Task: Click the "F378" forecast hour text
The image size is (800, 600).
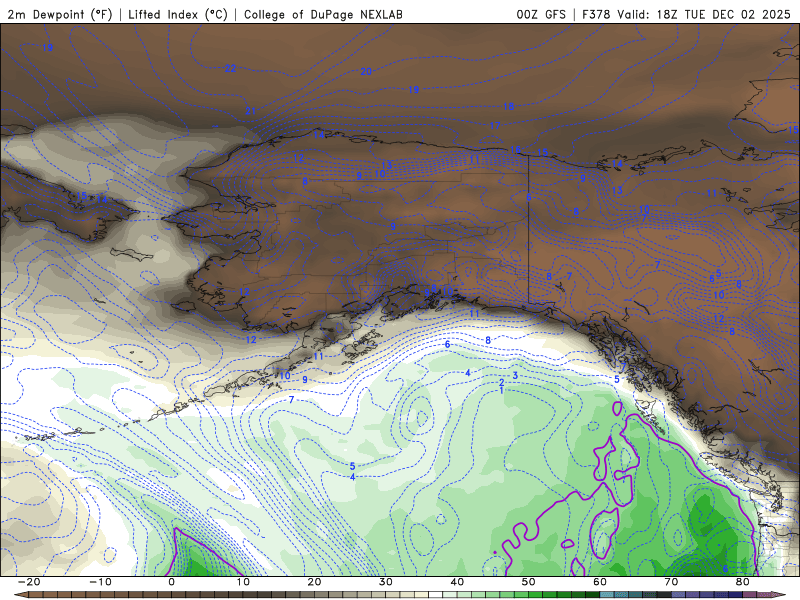Action: (596, 14)
